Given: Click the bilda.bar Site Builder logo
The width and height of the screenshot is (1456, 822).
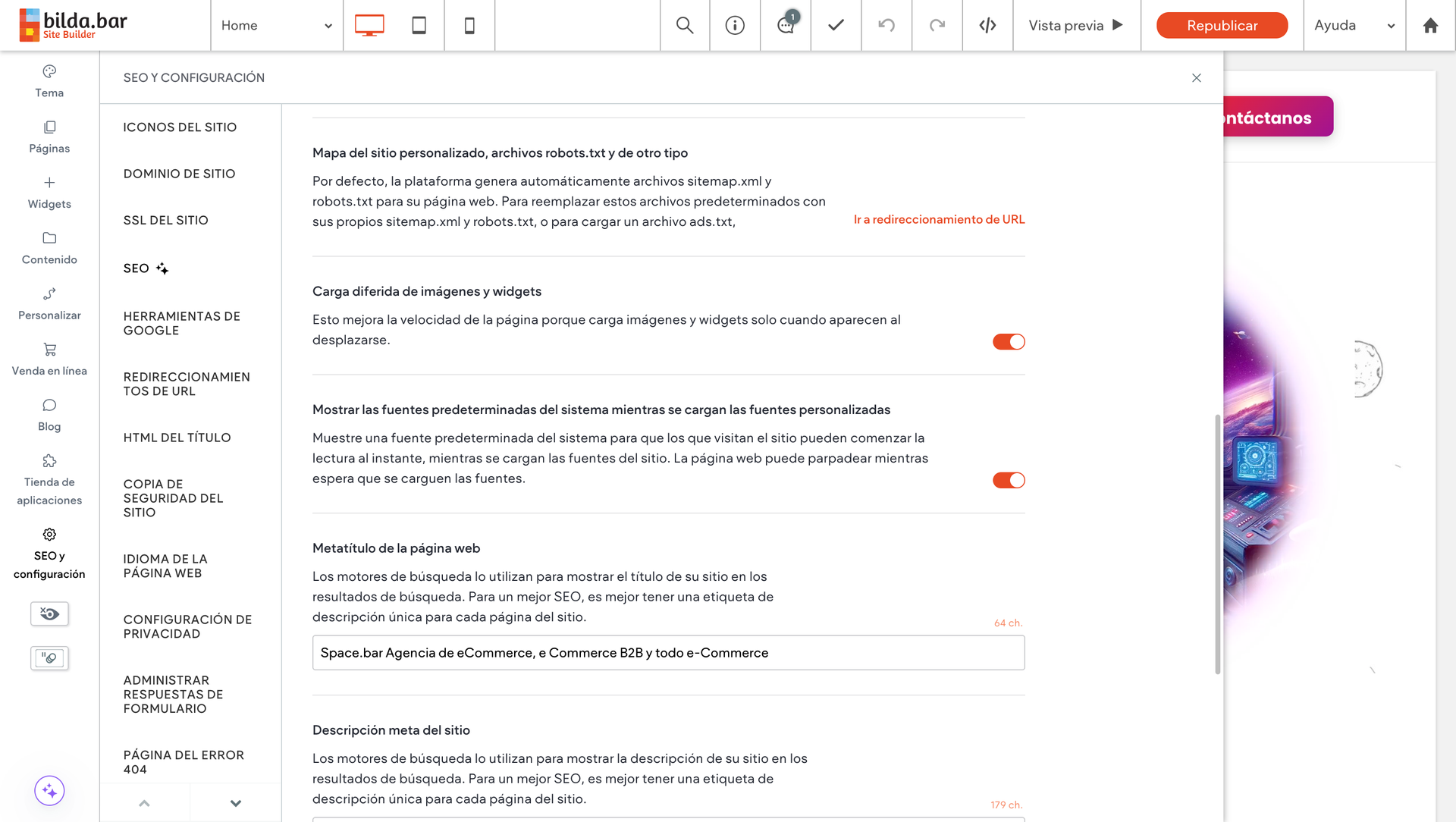Looking at the screenshot, I should [x=74, y=25].
